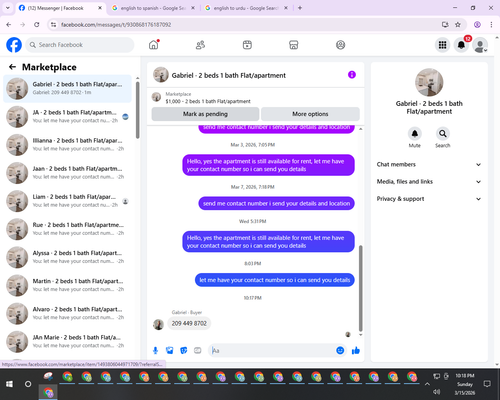Open the $1,000 2 beds listing link
500x400 pixels.
point(208,101)
